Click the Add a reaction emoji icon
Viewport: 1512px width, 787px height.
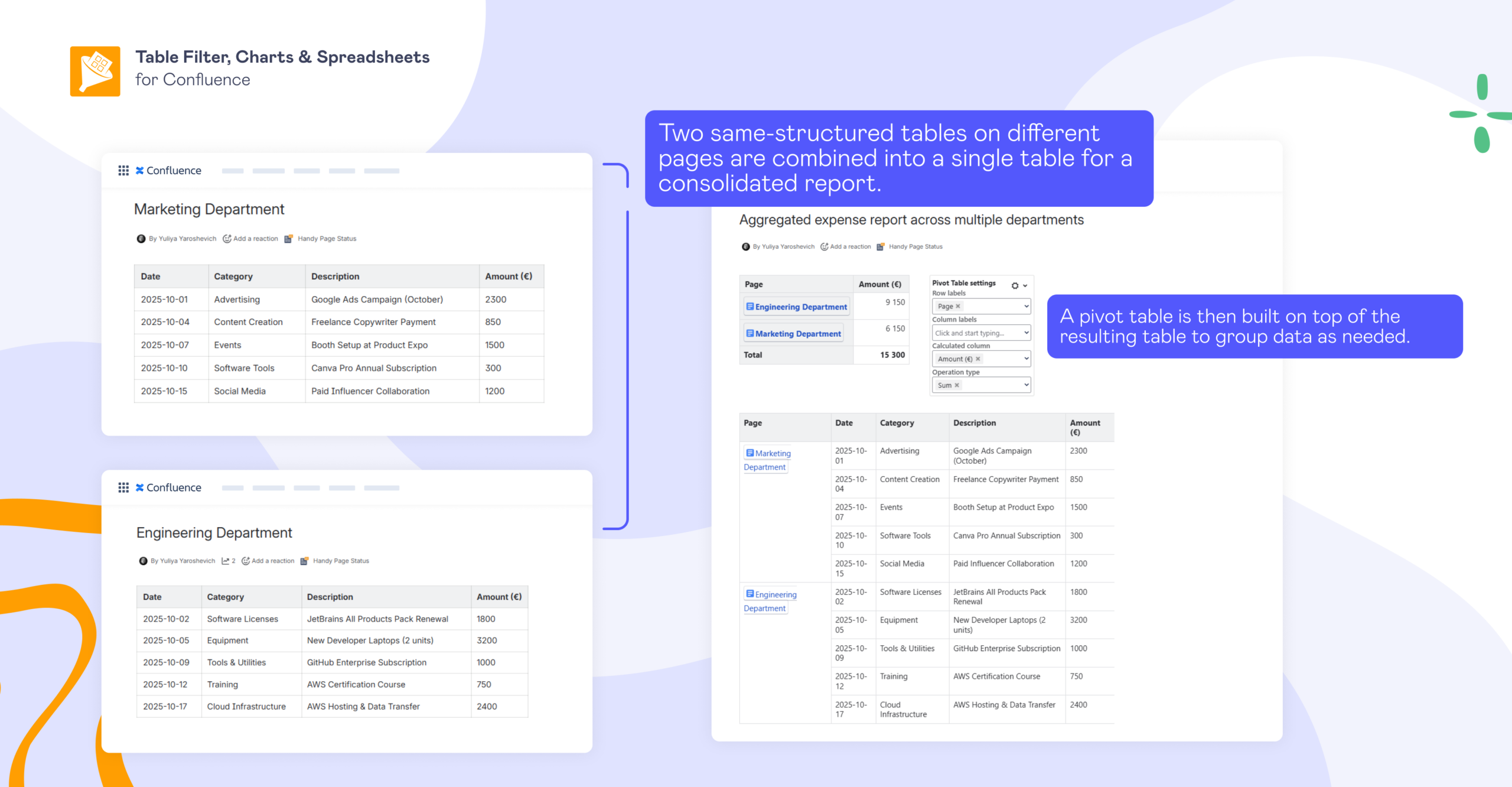(x=227, y=238)
